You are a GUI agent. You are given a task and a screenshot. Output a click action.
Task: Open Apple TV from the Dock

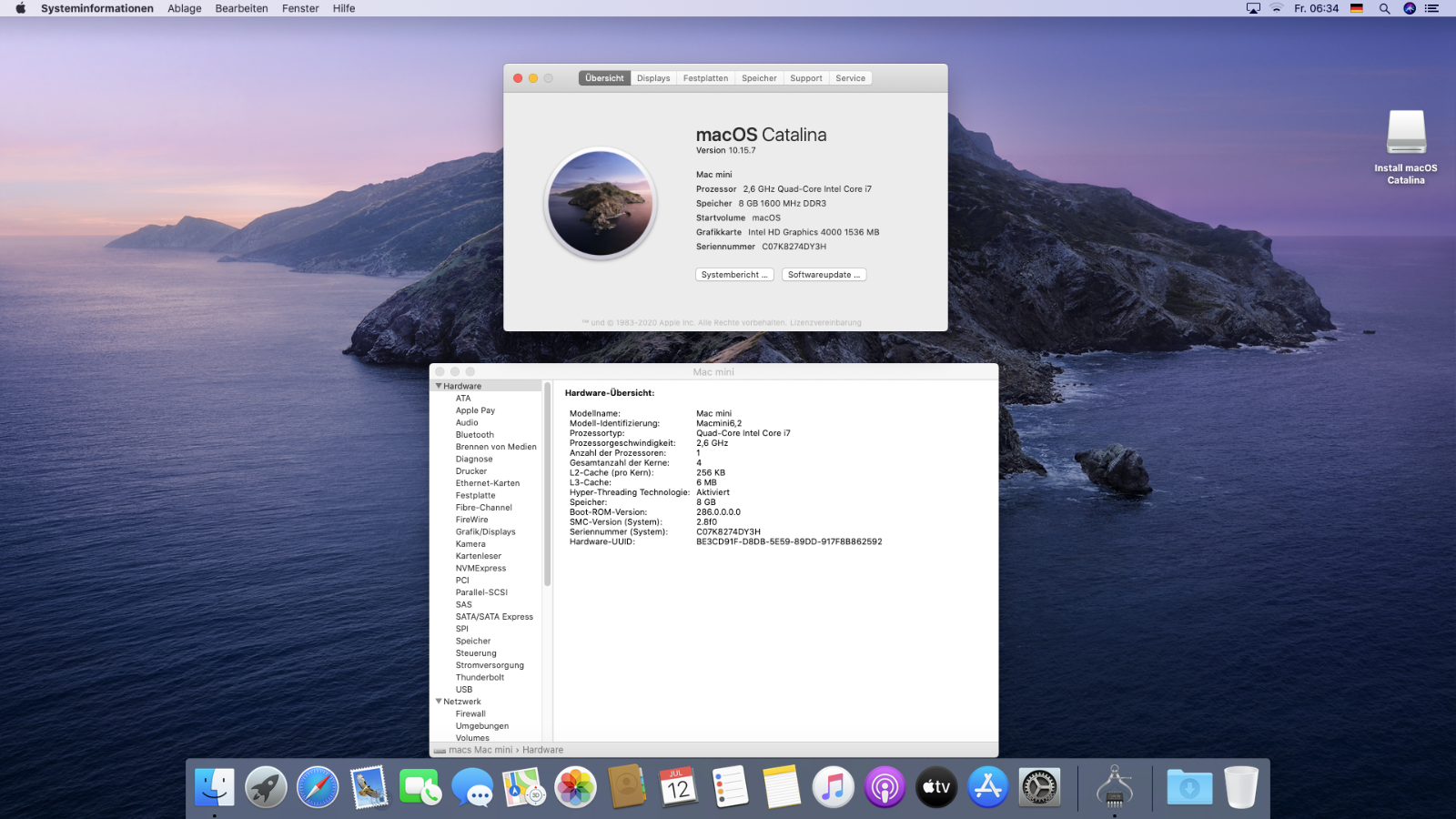[936, 787]
